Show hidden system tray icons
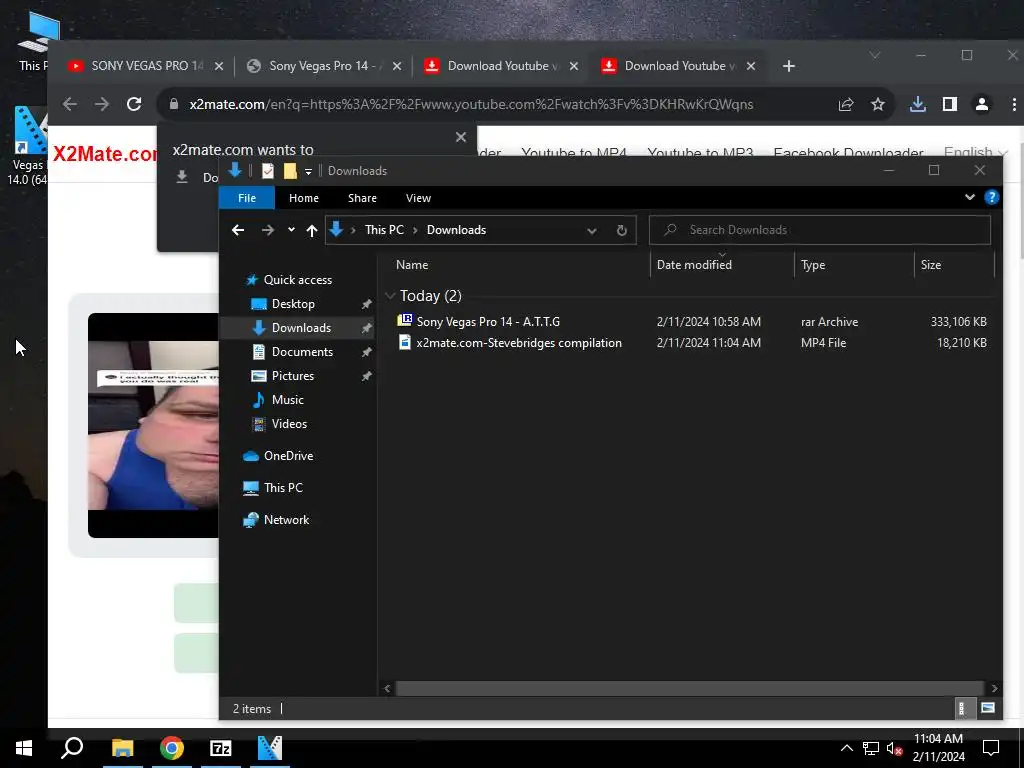Image resolution: width=1024 pixels, height=768 pixels. [846, 748]
